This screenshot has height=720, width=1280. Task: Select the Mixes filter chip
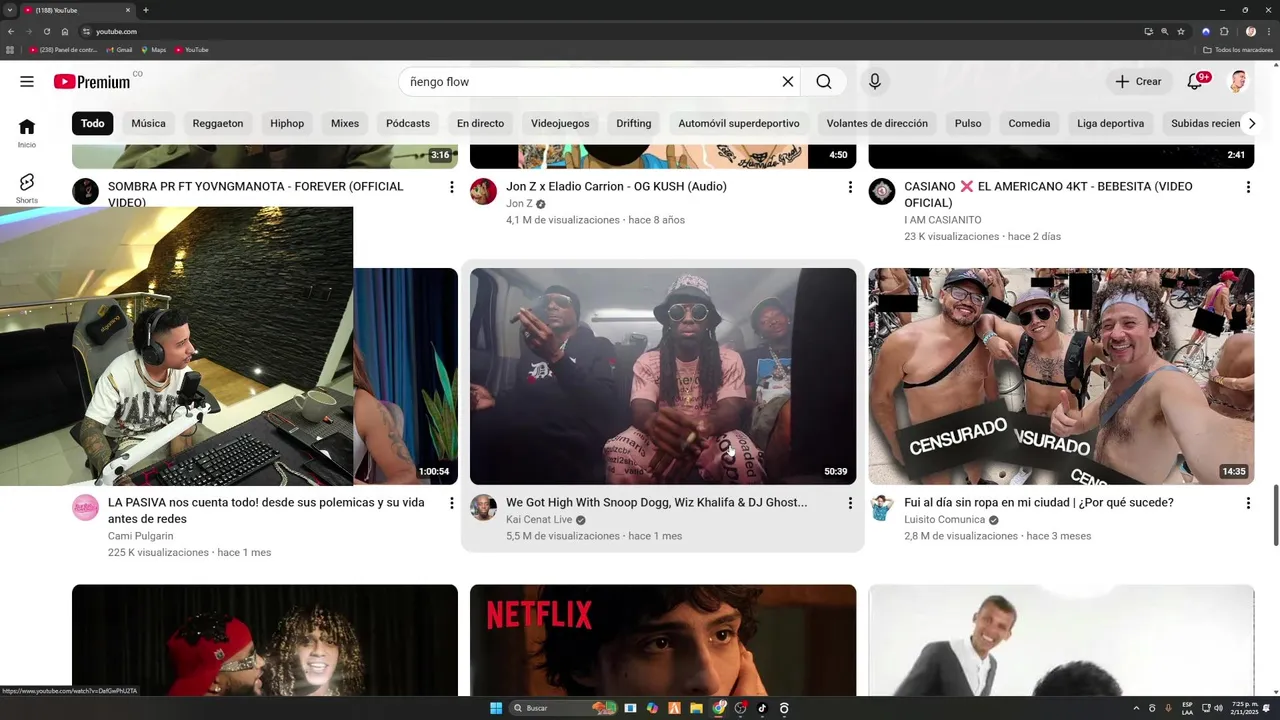point(345,124)
